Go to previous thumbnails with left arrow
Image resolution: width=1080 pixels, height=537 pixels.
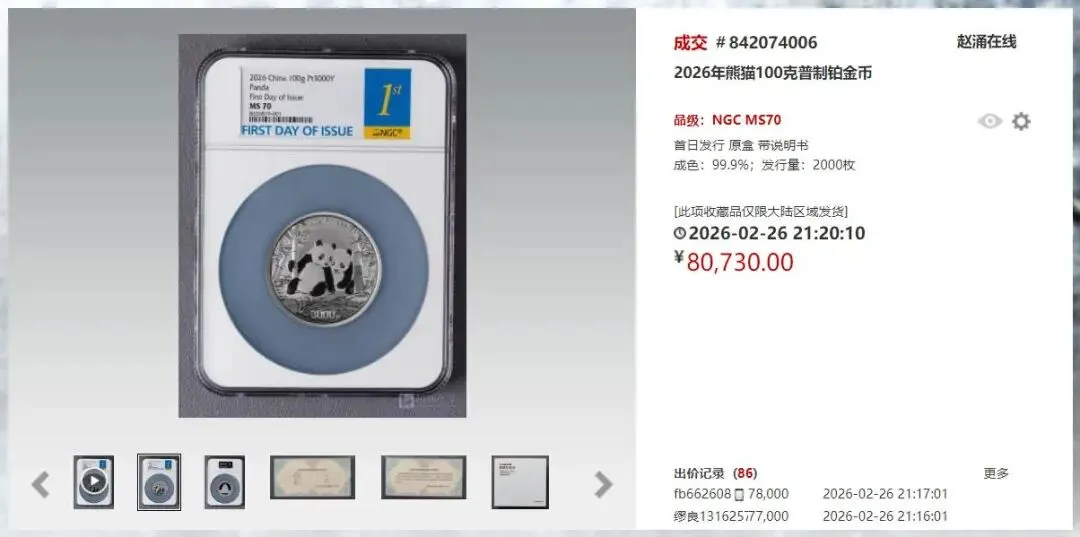pyautogui.click(x=40, y=484)
